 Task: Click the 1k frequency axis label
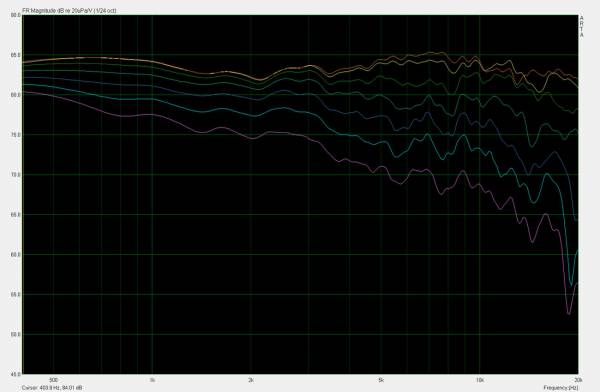152,380
